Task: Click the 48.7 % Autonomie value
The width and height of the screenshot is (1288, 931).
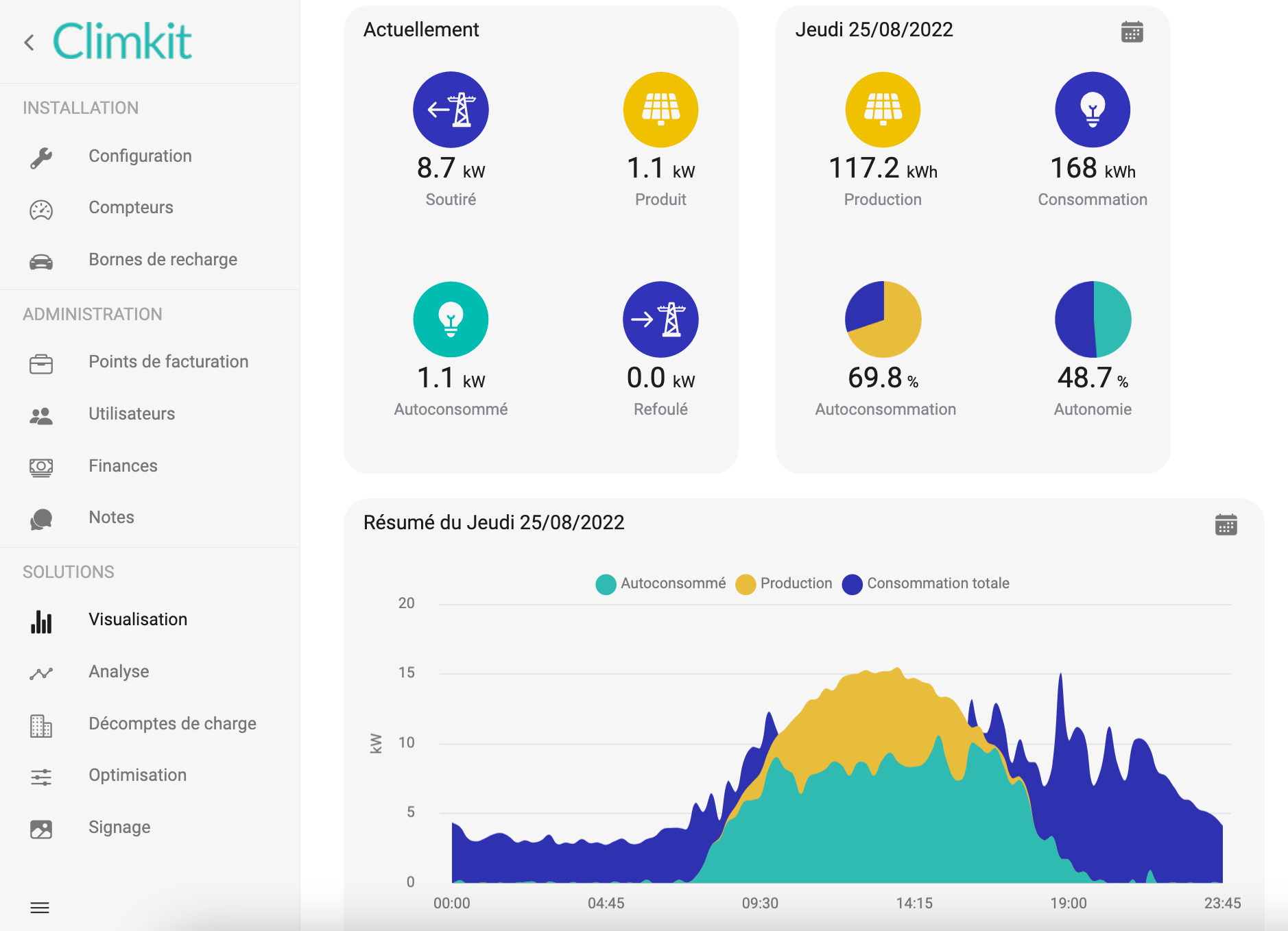Action: point(1093,378)
